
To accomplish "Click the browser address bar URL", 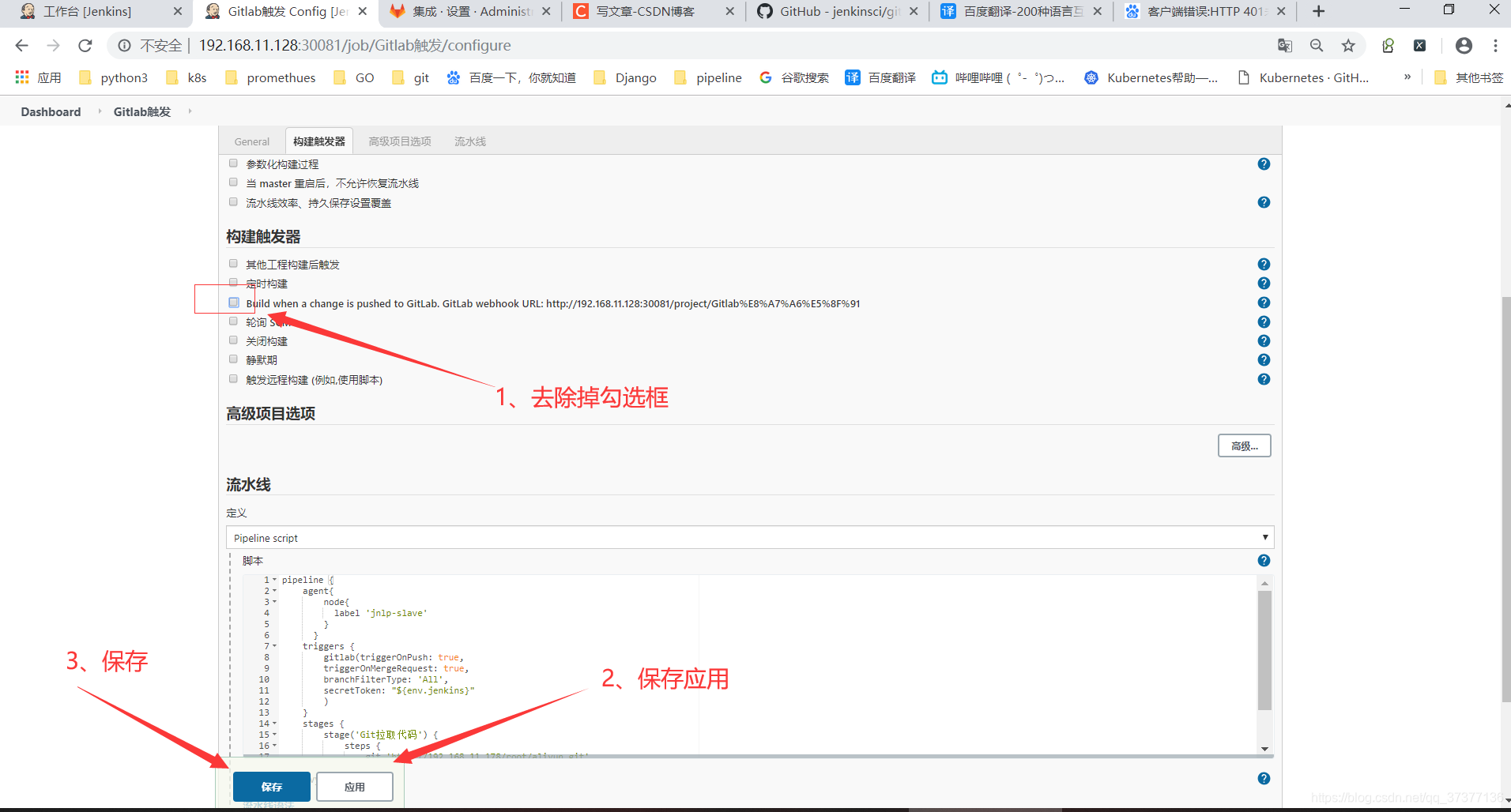I will (x=355, y=46).
